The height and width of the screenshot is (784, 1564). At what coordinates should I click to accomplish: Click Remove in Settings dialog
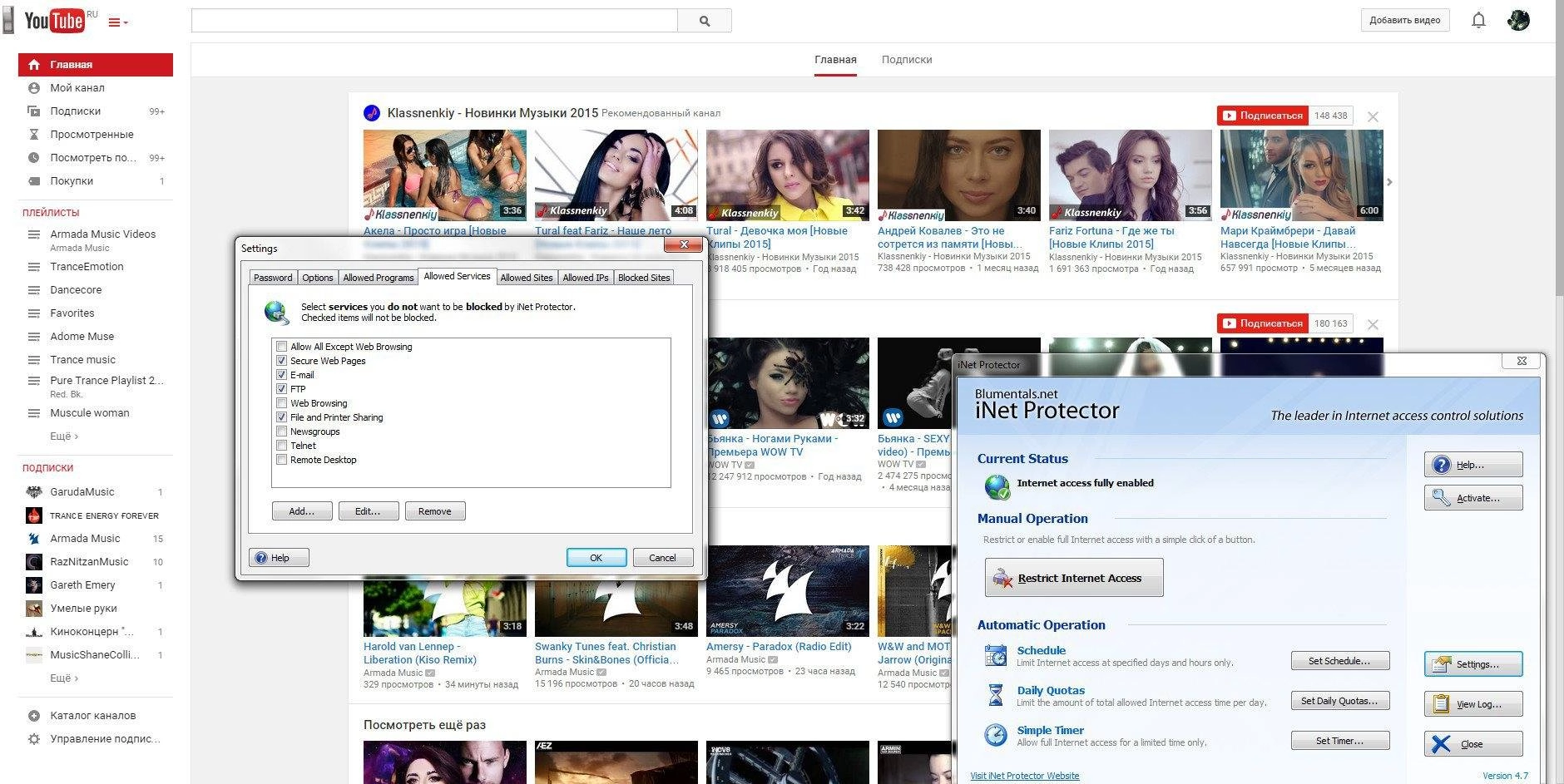tap(435, 511)
